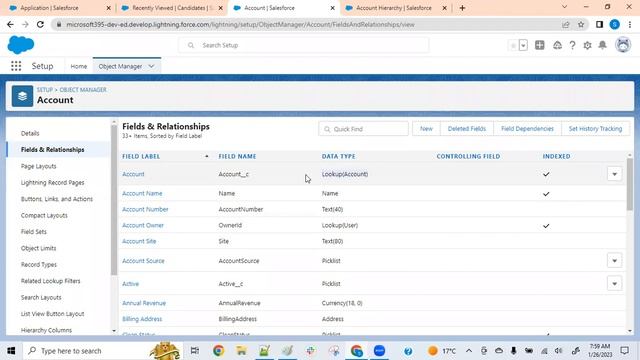Sort by the Field Label column arrow

pos(207,156)
